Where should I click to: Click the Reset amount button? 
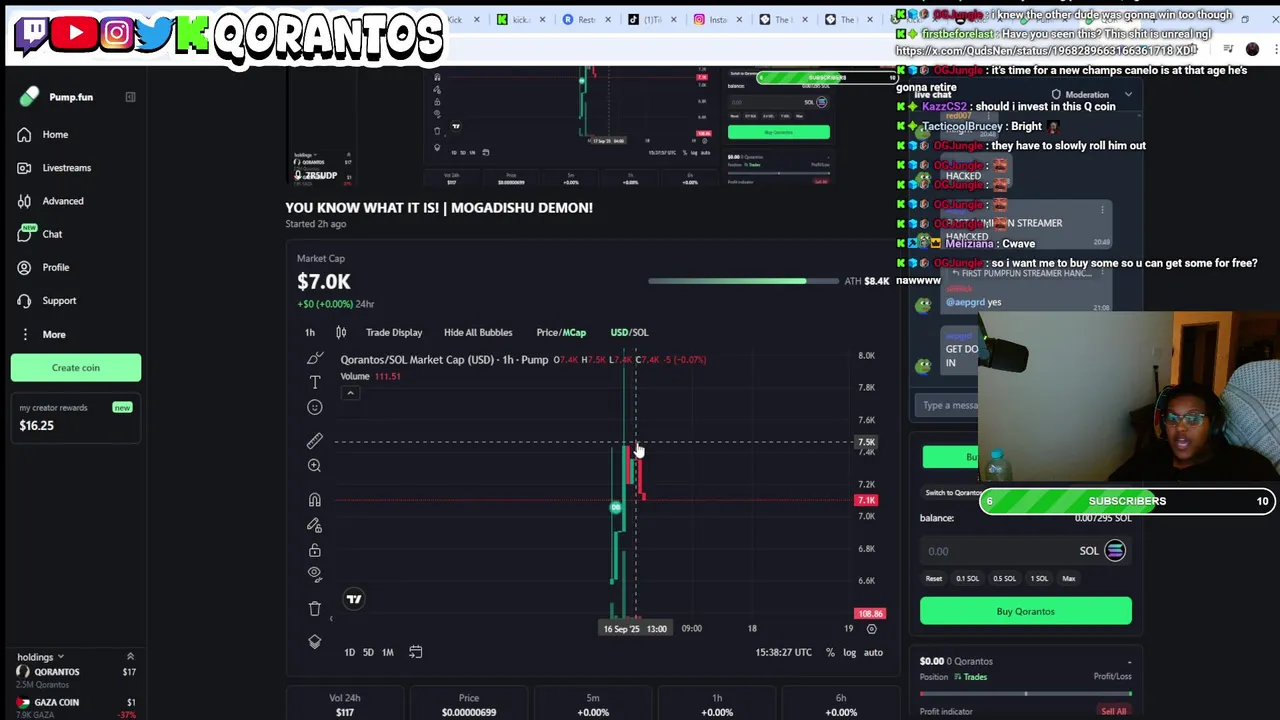(933, 578)
